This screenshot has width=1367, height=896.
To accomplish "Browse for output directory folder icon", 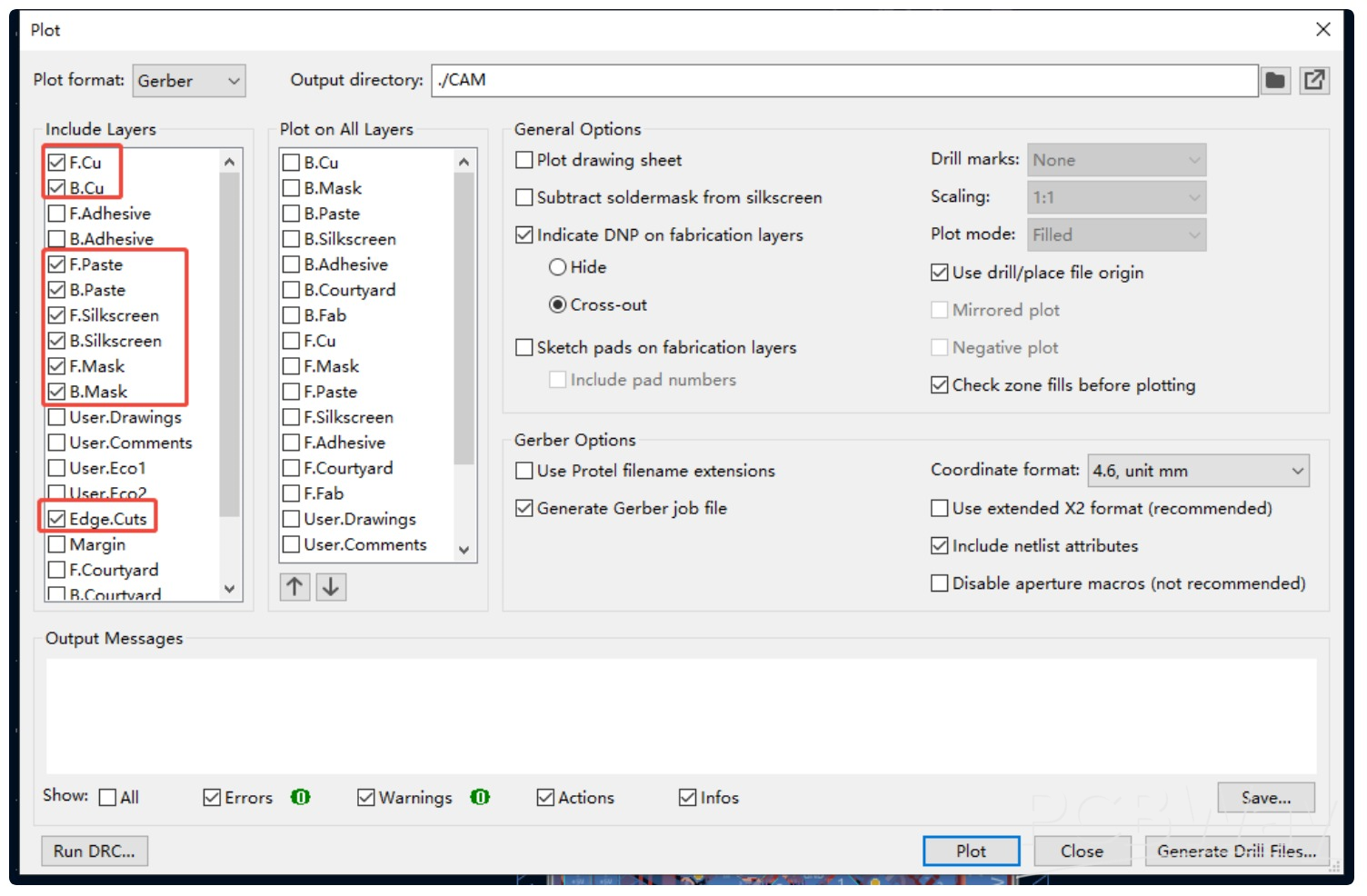I will (x=1275, y=81).
